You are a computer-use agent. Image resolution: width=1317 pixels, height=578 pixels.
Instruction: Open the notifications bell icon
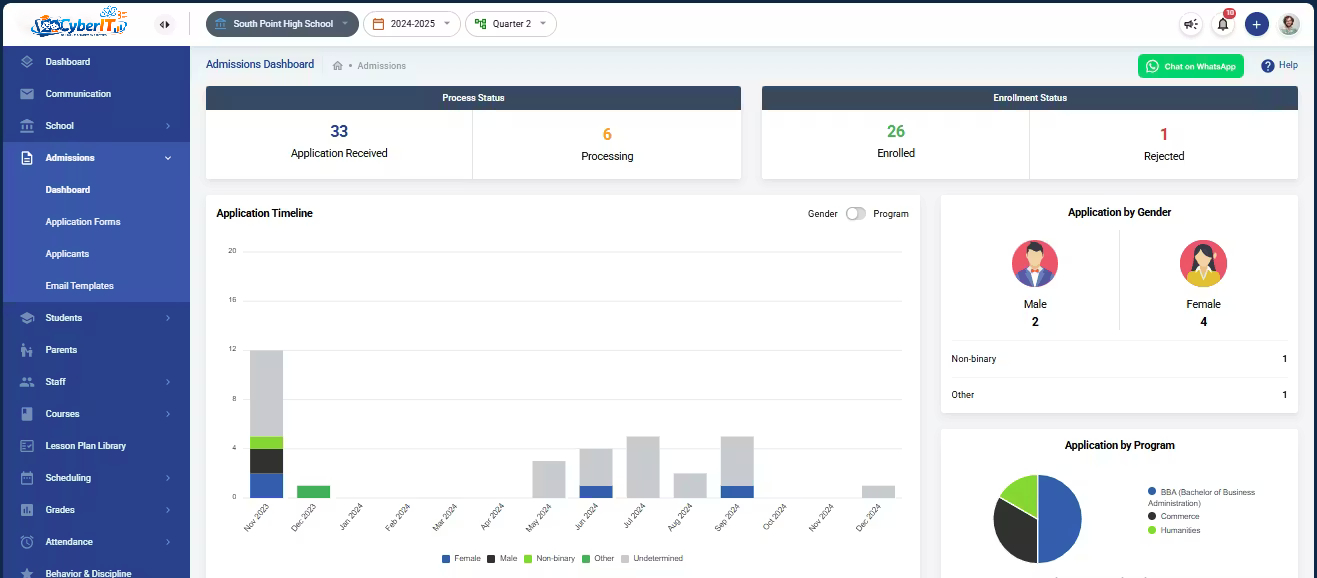pyautogui.click(x=1223, y=24)
